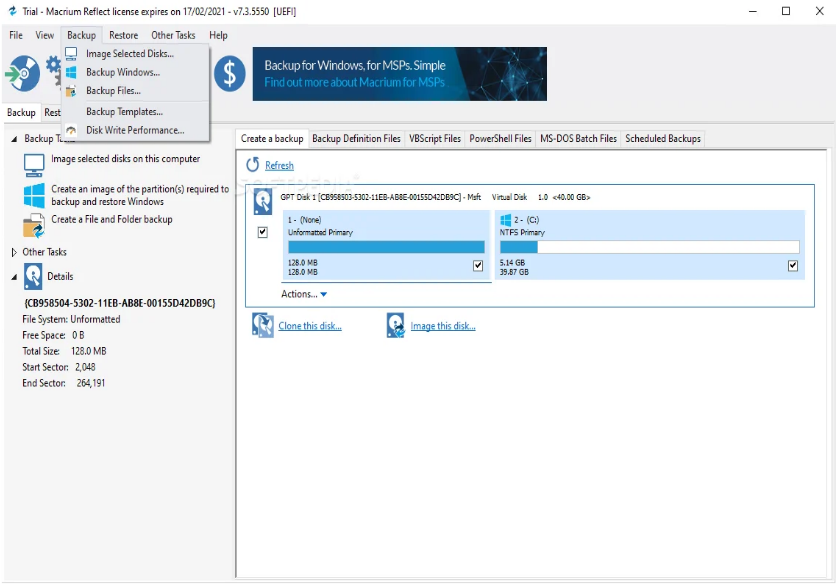Click the 'Start Sector: 2,048' detail line
Image resolution: width=836 pixels, height=584 pixels.
pyautogui.click(x=59, y=367)
